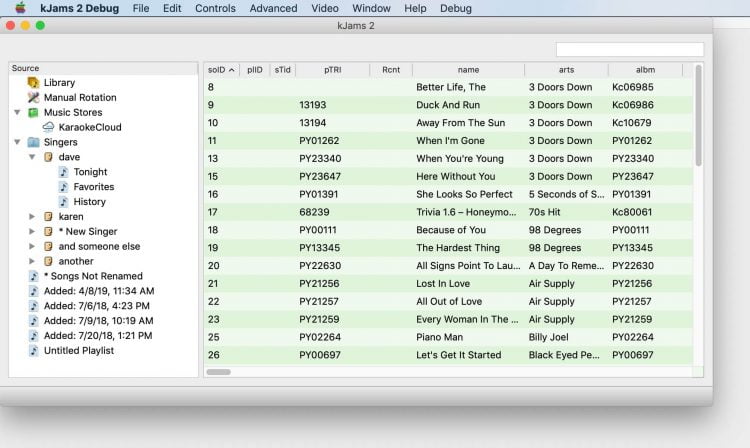Expand the 'another' singer entry
The image size is (750, 448).
coord(32,261)
